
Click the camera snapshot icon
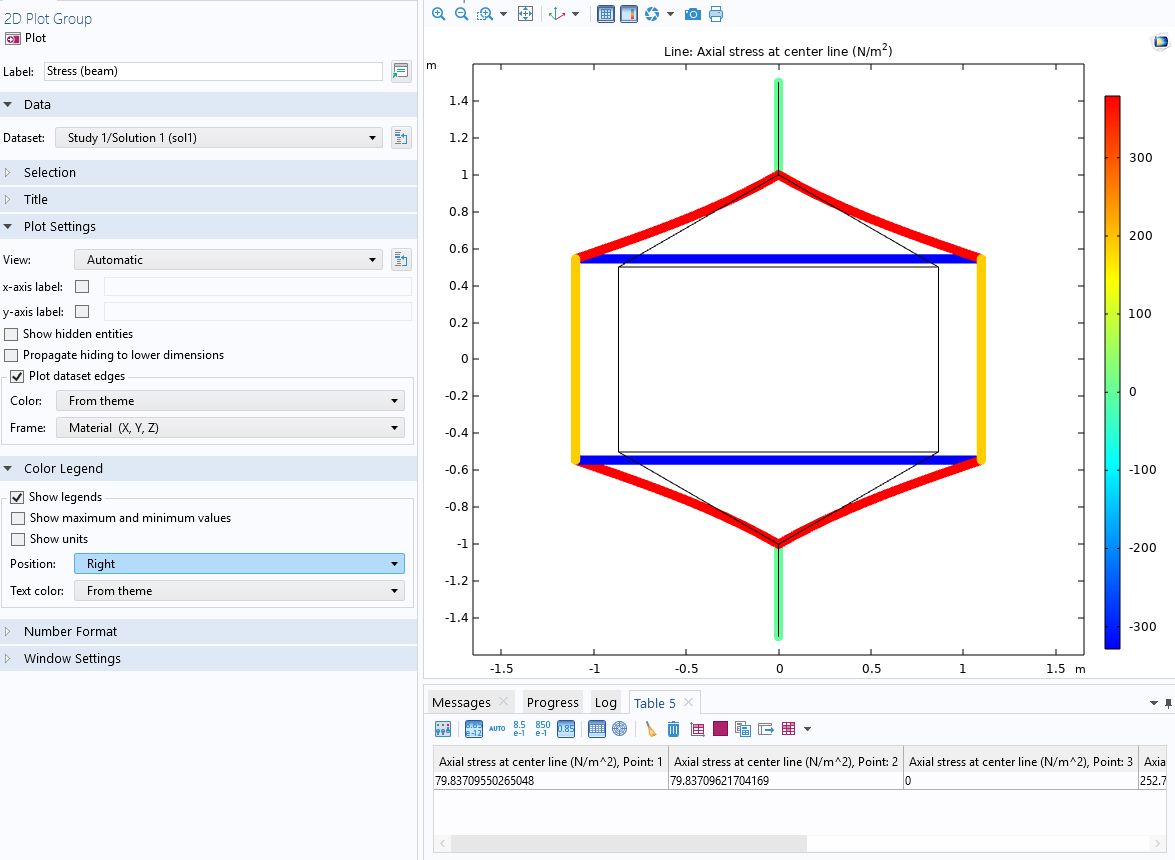point(693,14)
